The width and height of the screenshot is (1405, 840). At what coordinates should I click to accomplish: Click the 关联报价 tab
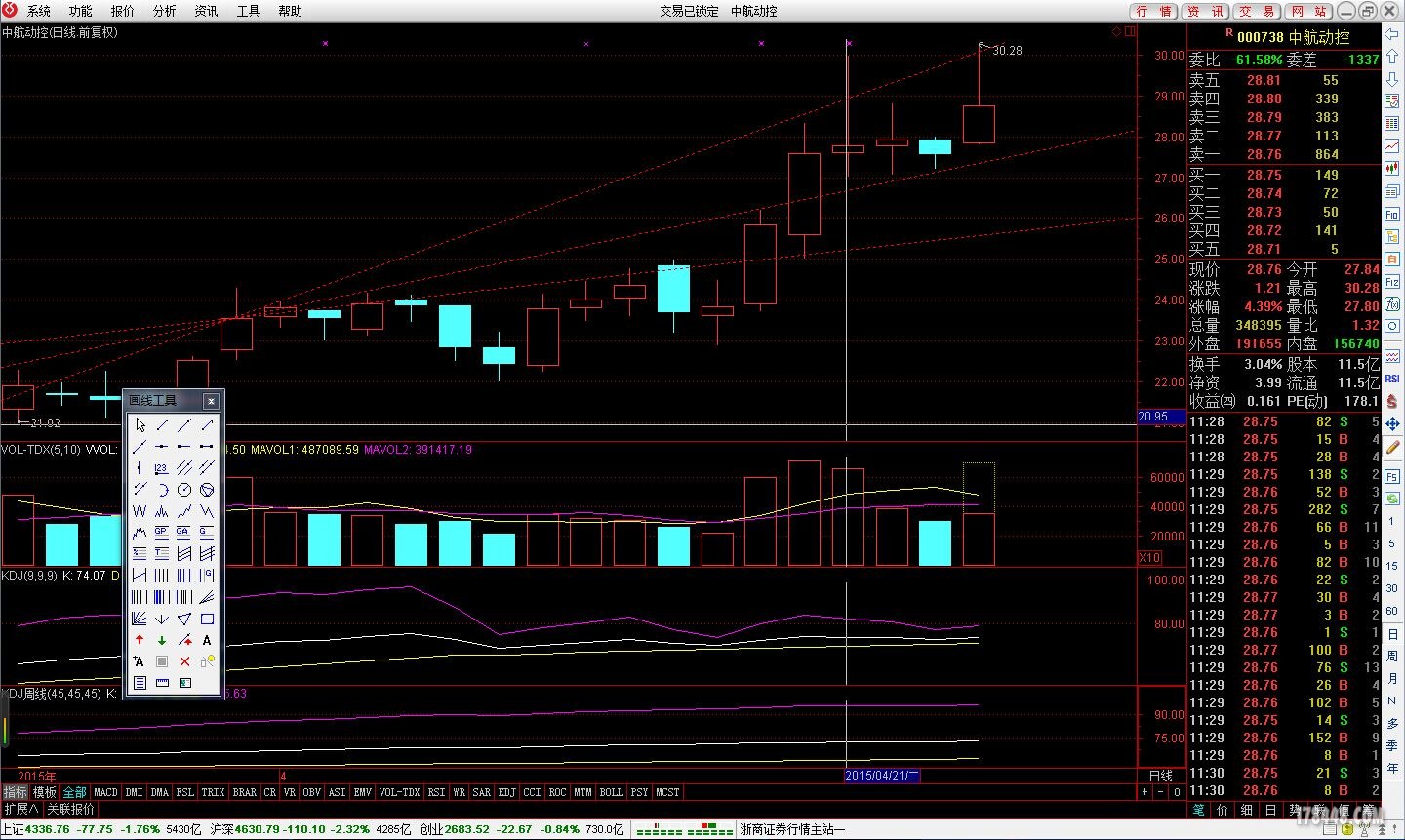[x=71, y=809]
